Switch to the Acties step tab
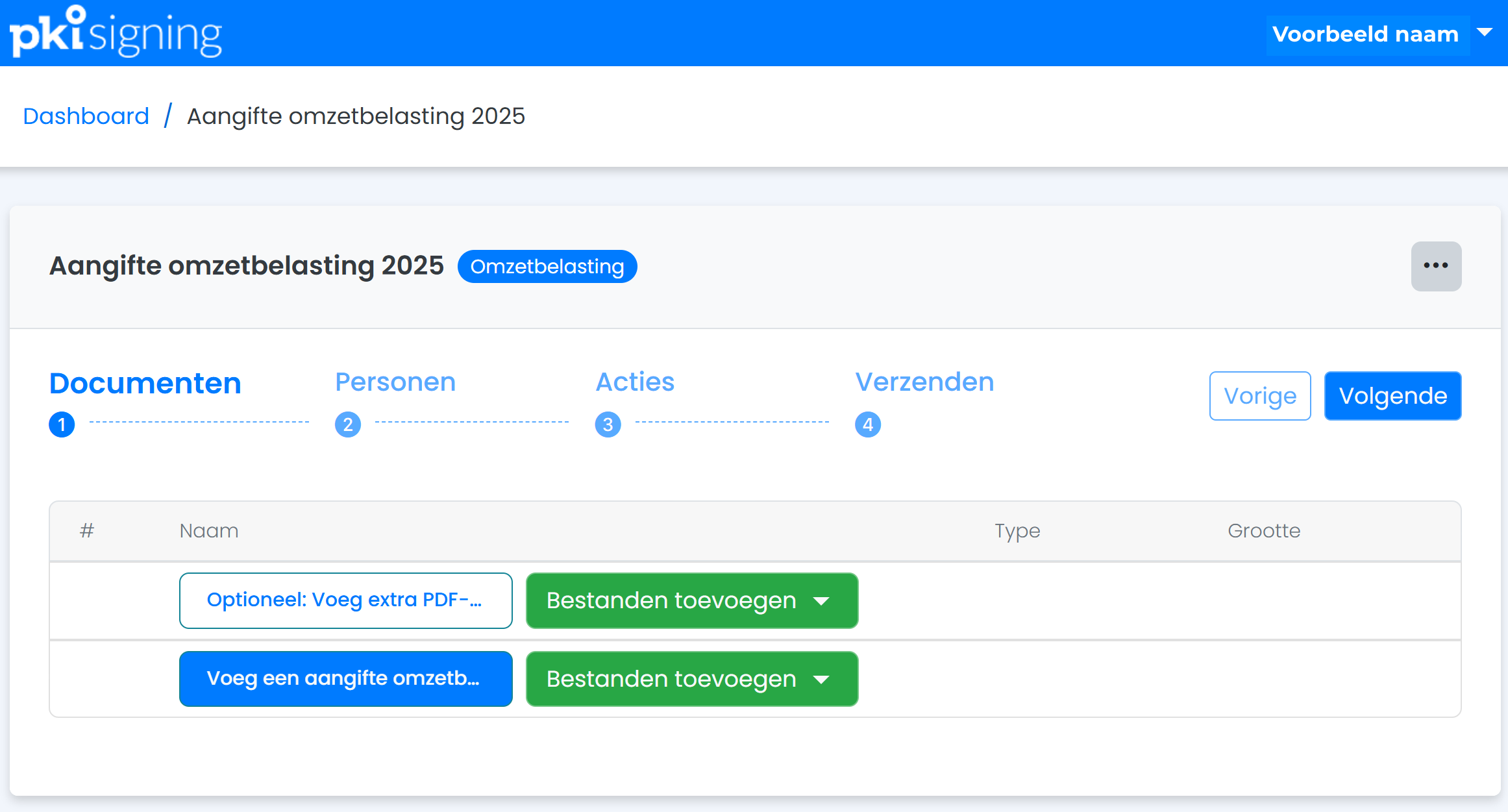Viewport: 1508px width, 812px height. [635, 382]
